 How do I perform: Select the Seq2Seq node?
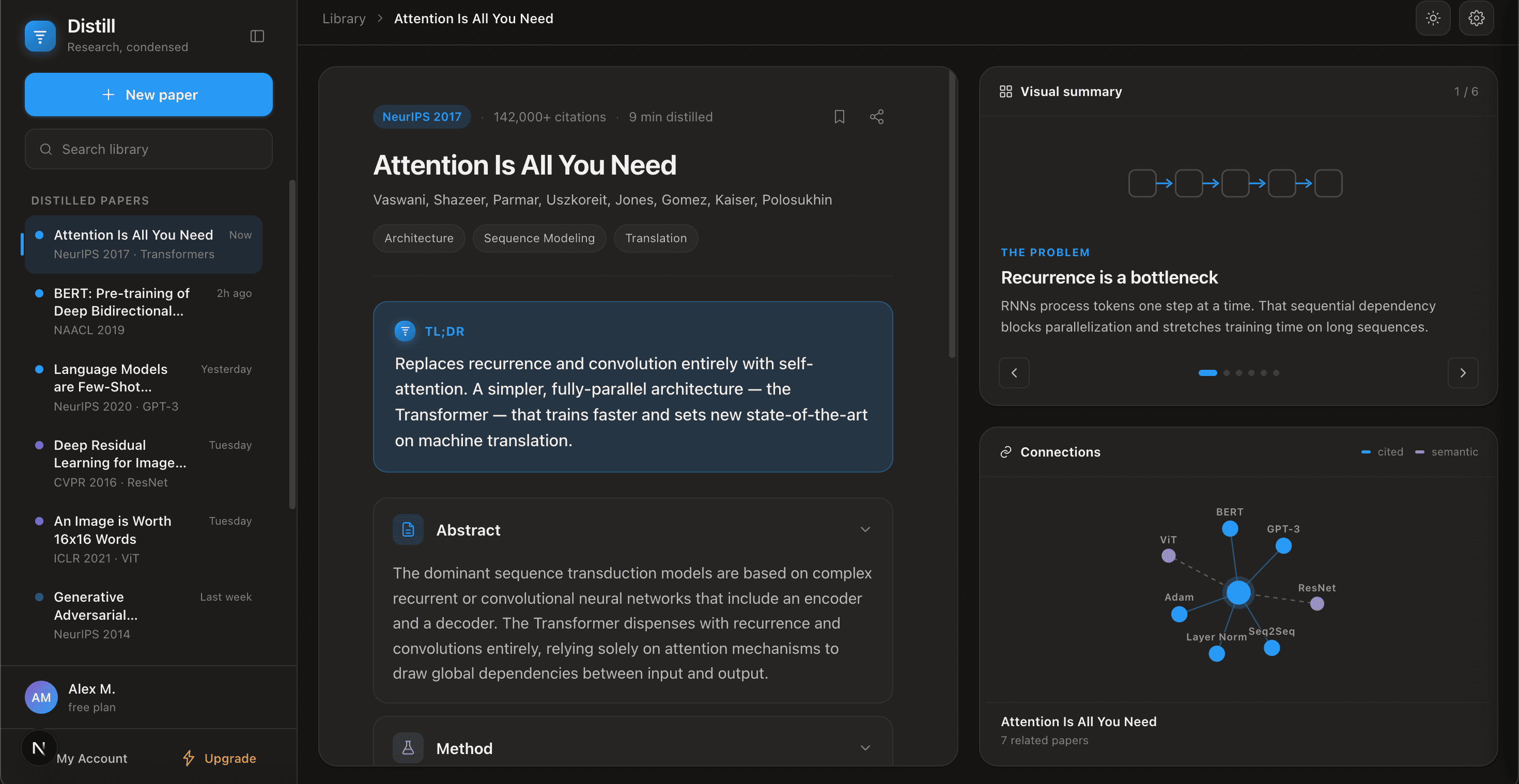click(1272, 648)
